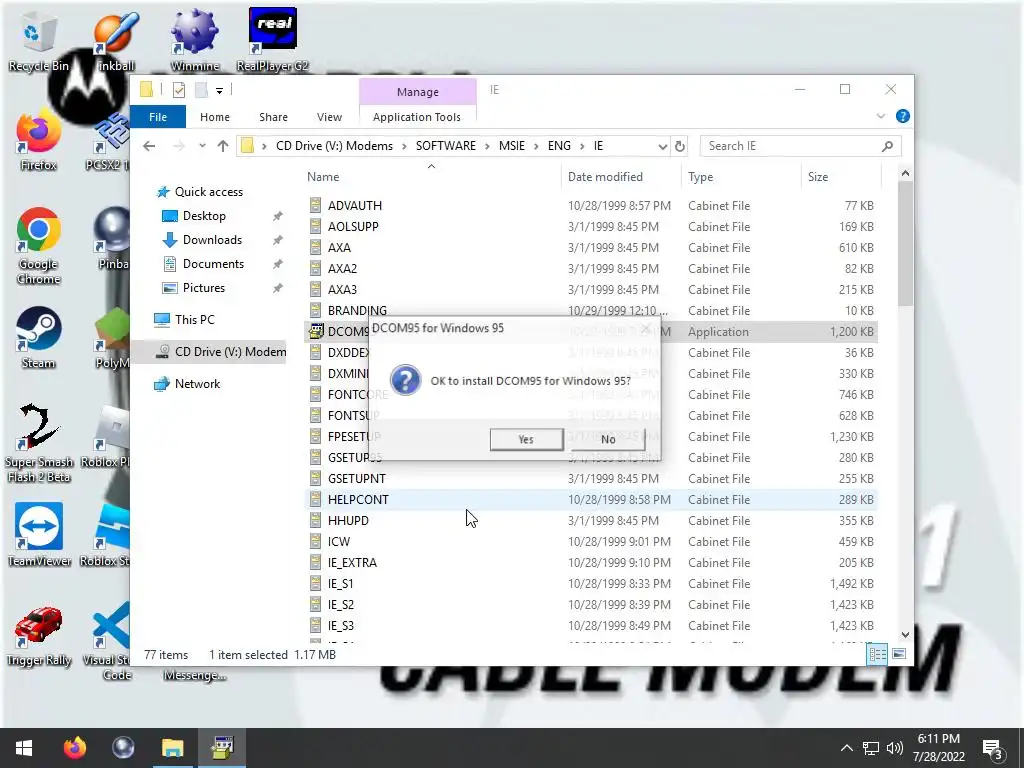Click File Explorer taskbar icon
This screenshot has width=1024, height=768.
click(x=172, y=748)
